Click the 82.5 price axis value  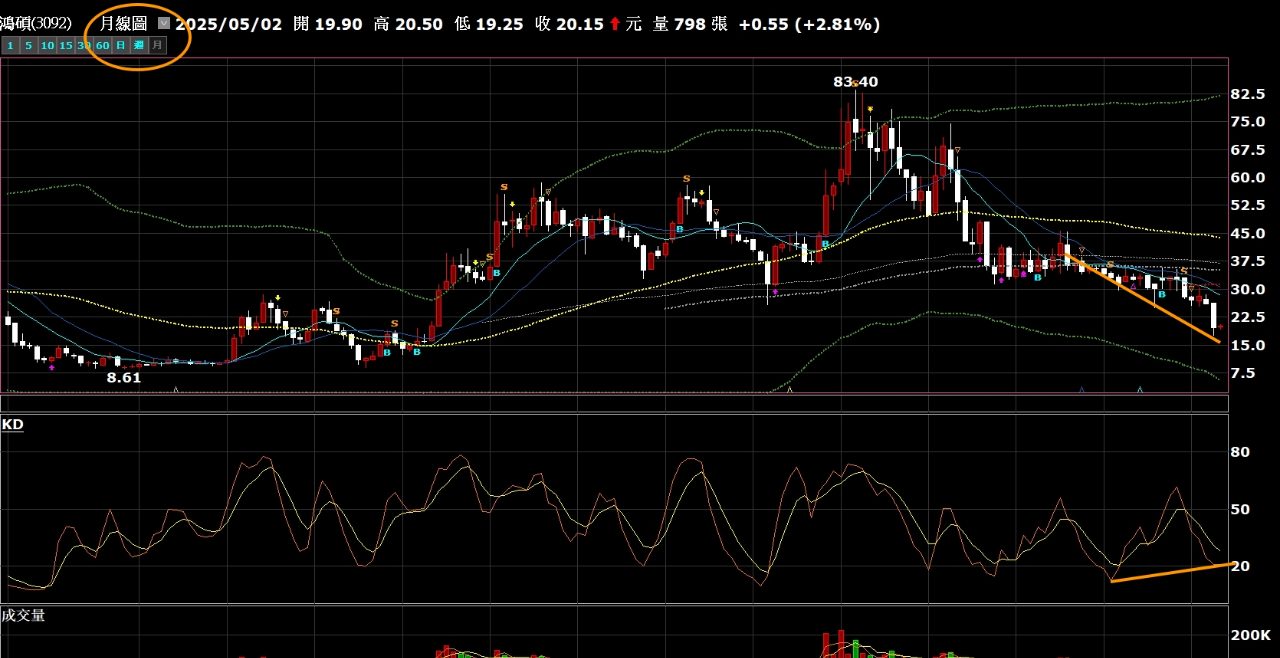[1249, 94]
